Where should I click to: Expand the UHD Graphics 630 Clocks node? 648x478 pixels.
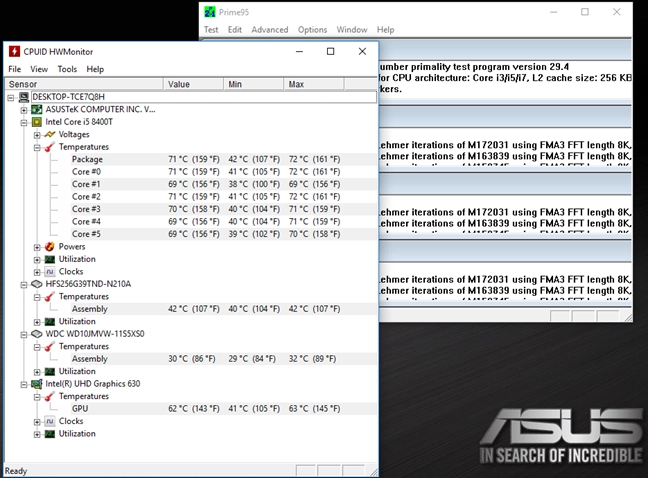37,422
